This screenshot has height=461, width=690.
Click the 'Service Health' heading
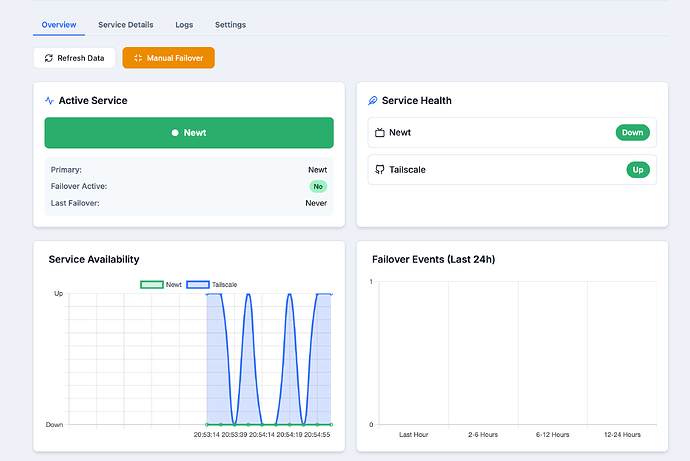417,101
